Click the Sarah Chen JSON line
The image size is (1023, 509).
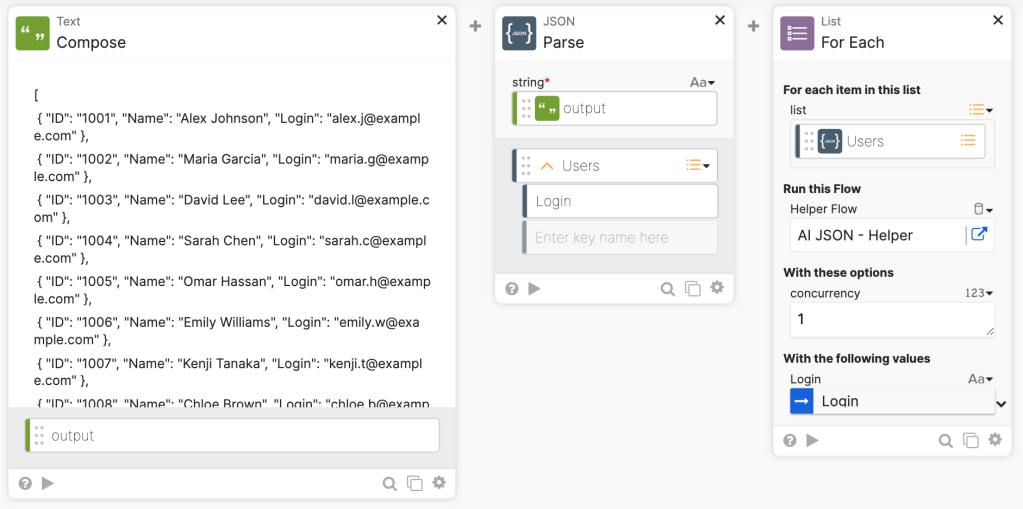(232, 249)
